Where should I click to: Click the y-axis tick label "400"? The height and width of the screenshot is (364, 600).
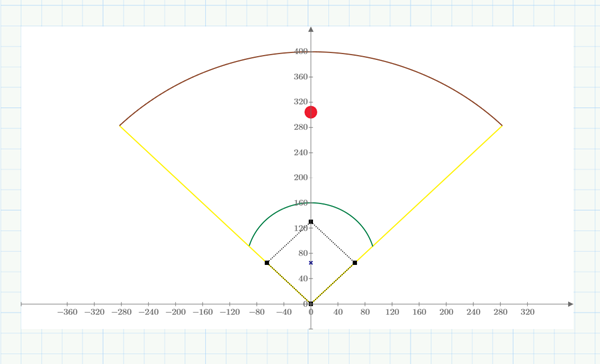coord(301,51)
